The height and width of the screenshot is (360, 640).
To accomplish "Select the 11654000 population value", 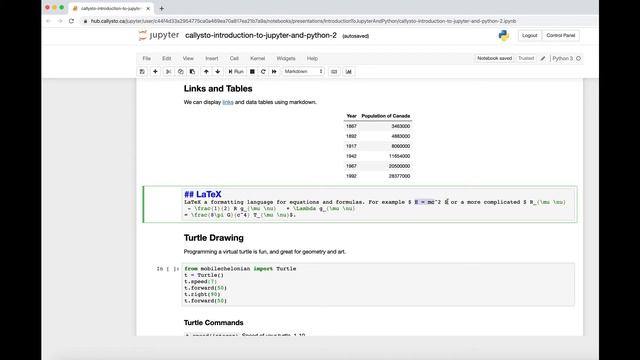I will click(400, 156).
